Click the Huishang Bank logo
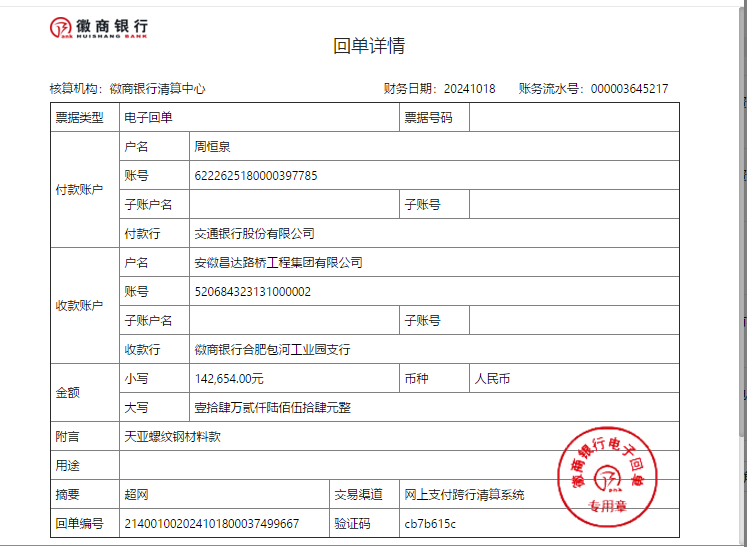Screen dimensions: 747x547 pos(99,27)
